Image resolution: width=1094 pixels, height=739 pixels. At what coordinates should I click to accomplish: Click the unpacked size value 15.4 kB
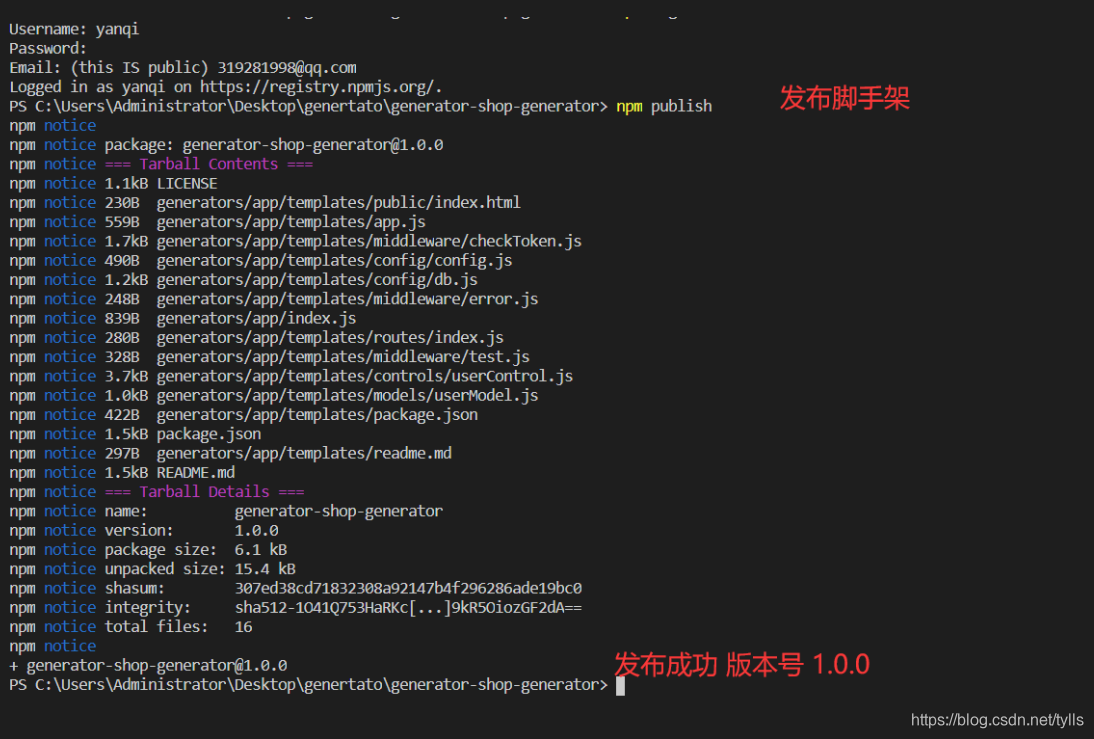(265, 569)
